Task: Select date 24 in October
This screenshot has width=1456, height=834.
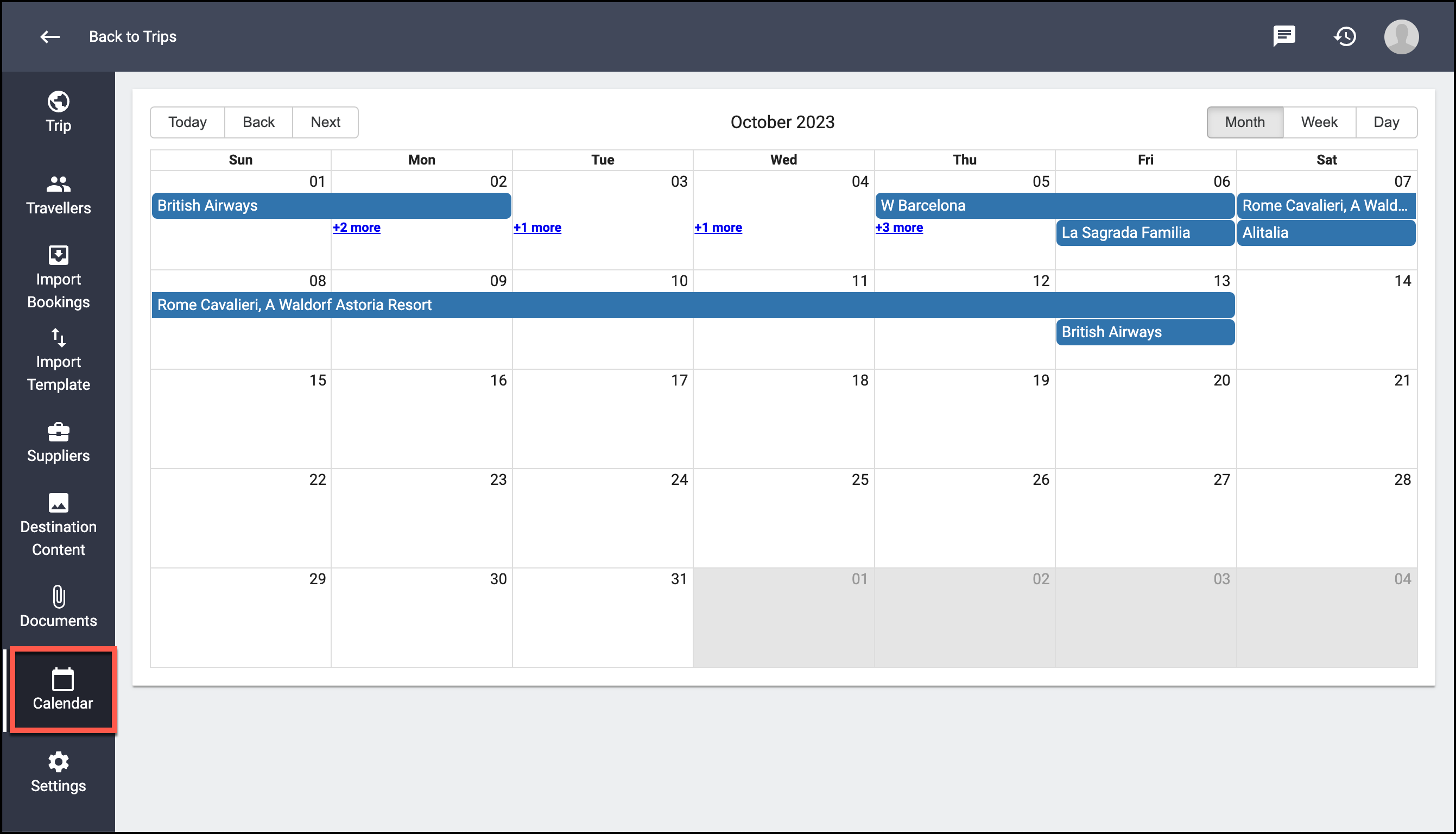Action: pos(679,479)
